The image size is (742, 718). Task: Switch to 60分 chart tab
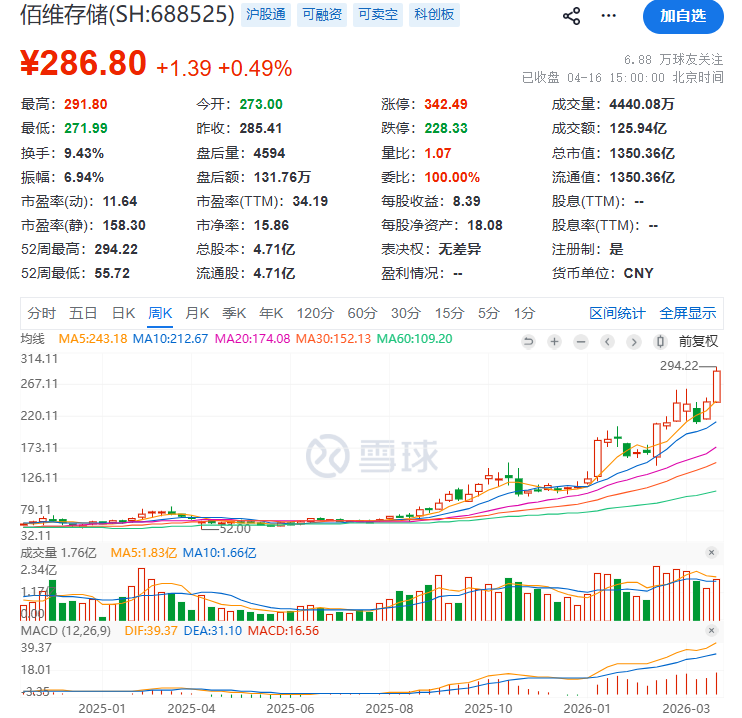362,313
